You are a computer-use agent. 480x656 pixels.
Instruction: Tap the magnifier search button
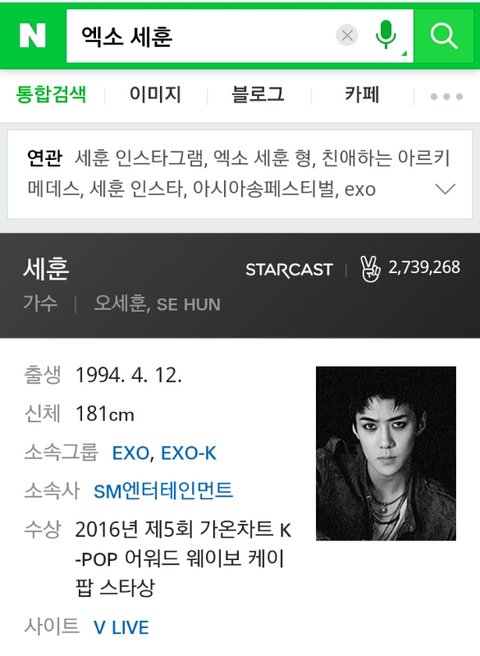[x=444, y=36]
